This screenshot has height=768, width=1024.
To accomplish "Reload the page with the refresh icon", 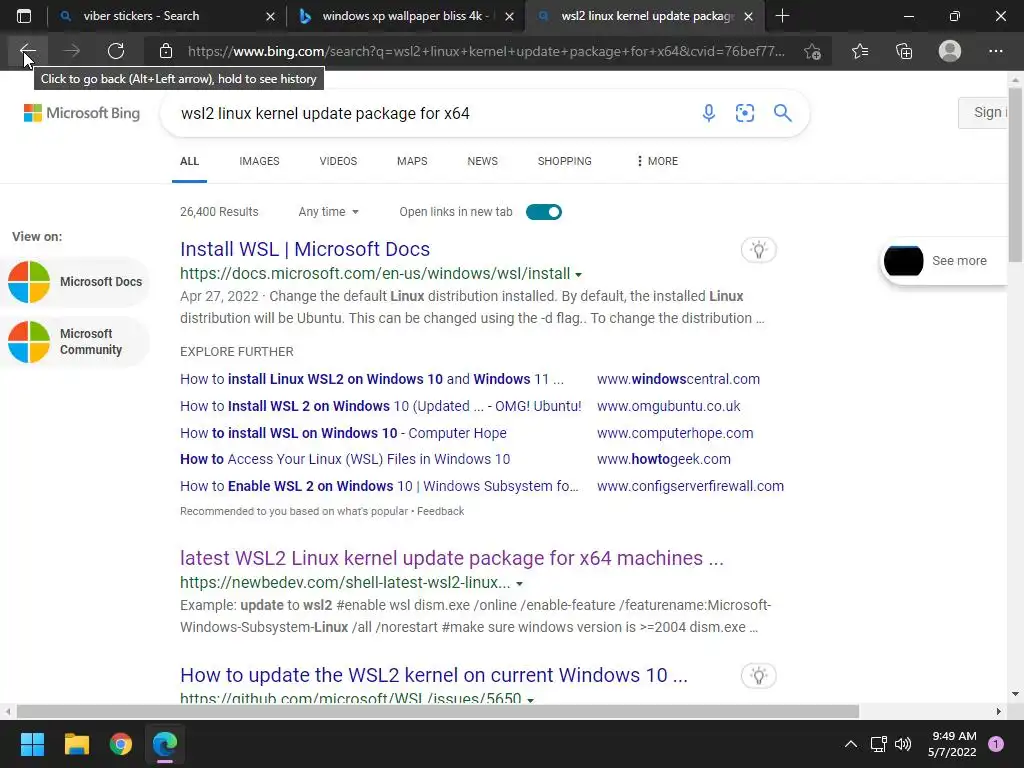I will (116, 51).
